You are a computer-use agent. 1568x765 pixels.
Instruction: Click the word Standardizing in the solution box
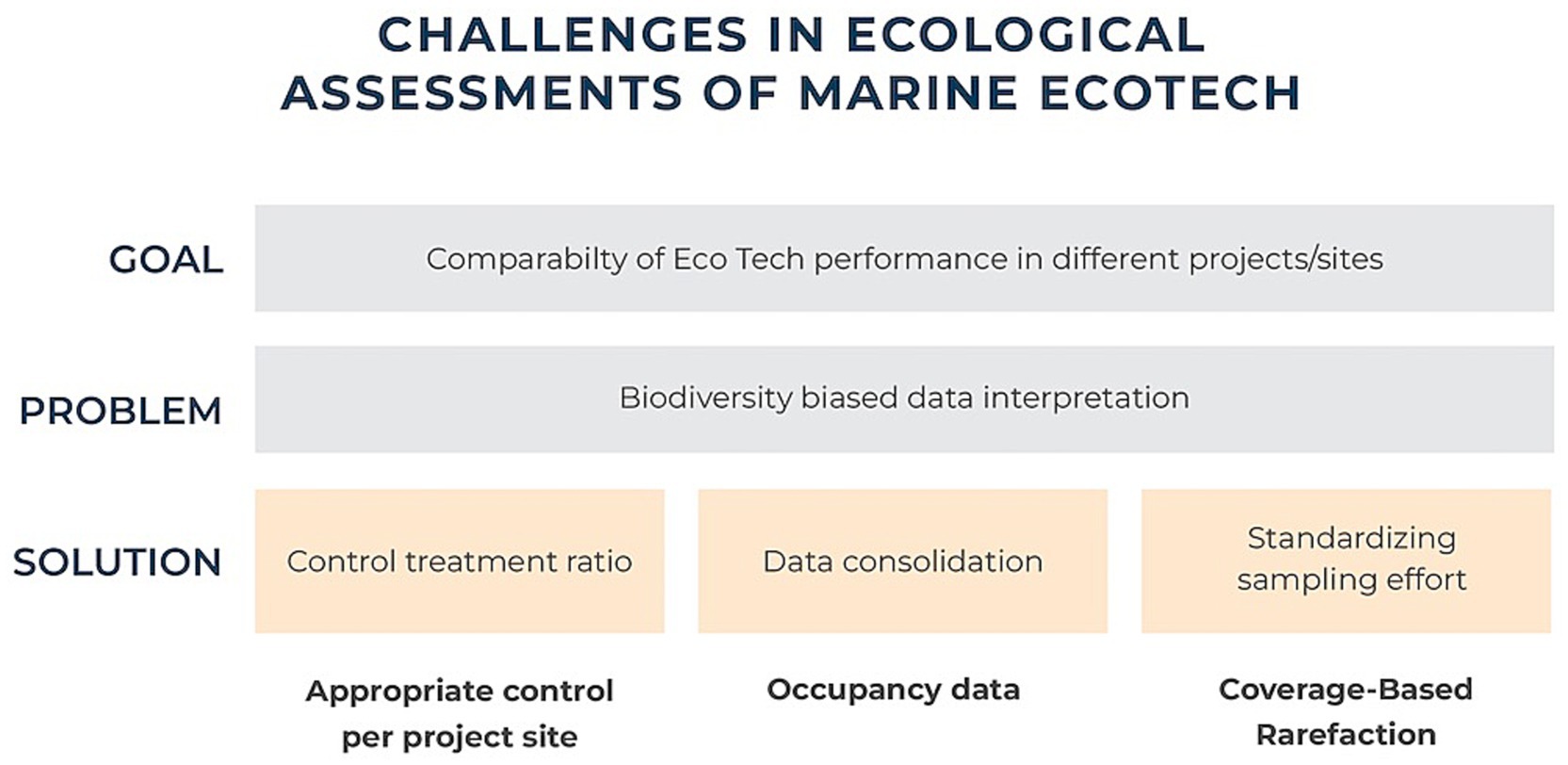tap(1351, 538)
